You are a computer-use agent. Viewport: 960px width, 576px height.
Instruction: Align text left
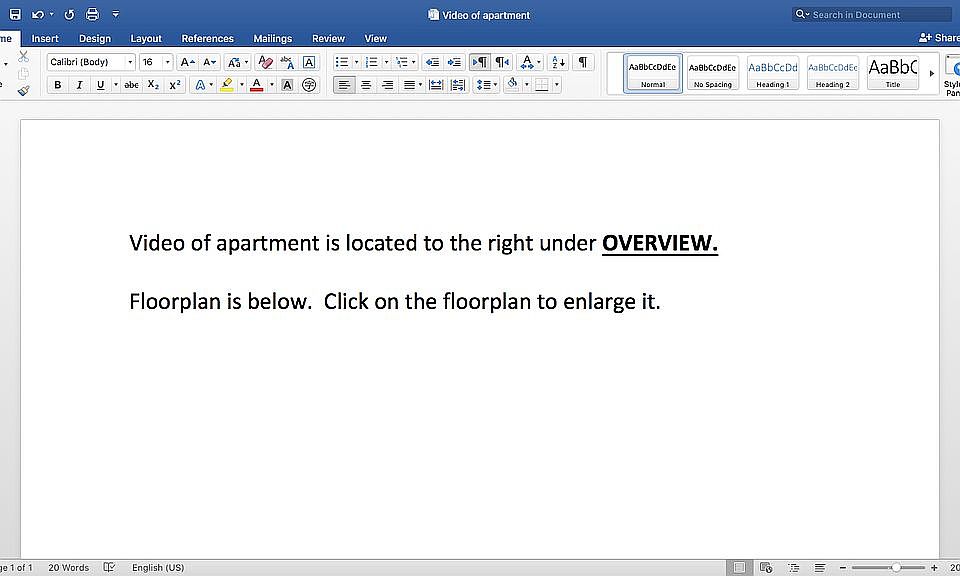point(344,85)
